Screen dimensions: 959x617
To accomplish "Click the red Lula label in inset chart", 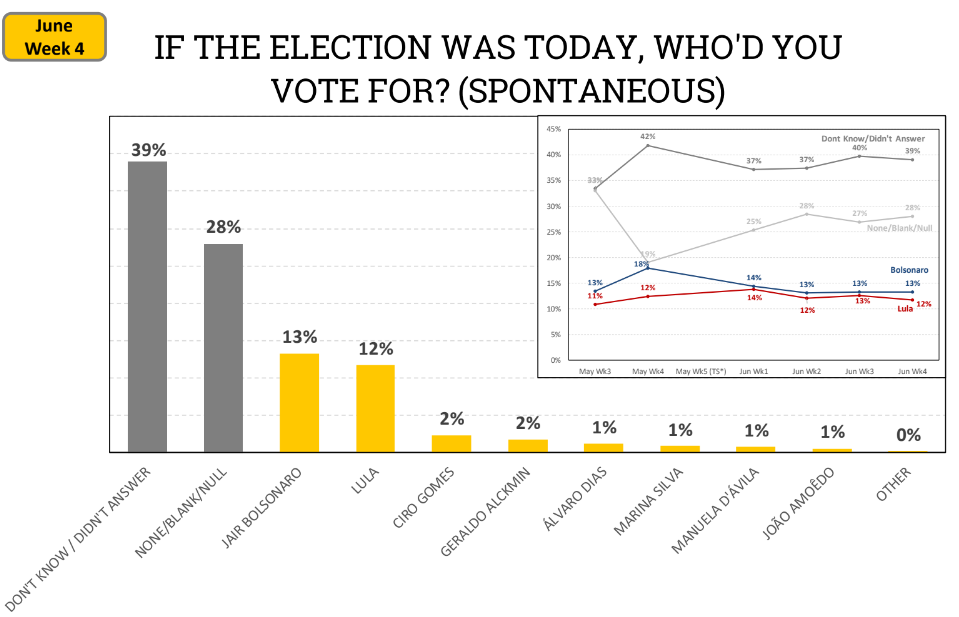I will pyautogui.click(x=907, y=309).
